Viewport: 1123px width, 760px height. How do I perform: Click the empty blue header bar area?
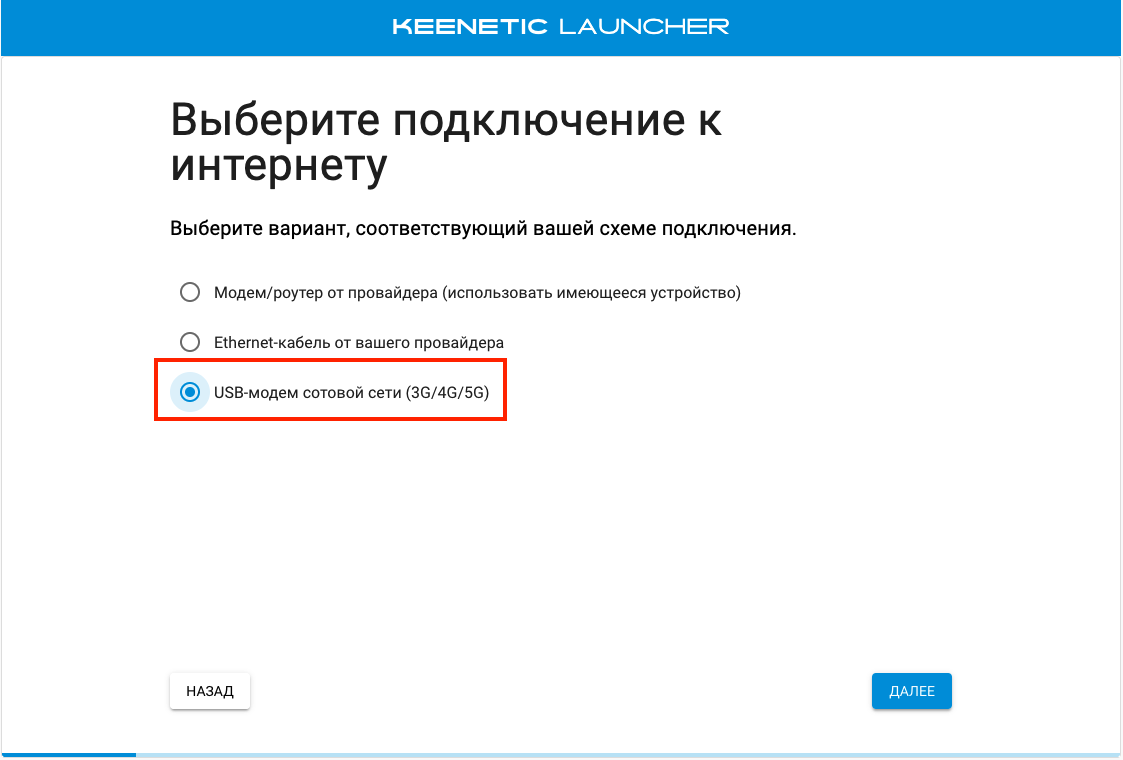(x=200, y=27)
